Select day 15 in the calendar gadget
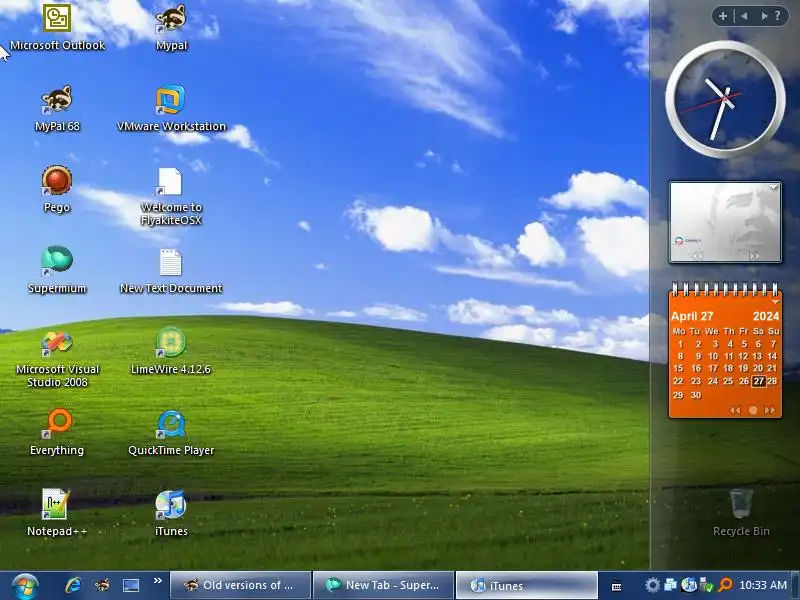The height and width of the screenshot is (600, 800). pyautogui.click(x=678, y=368)
